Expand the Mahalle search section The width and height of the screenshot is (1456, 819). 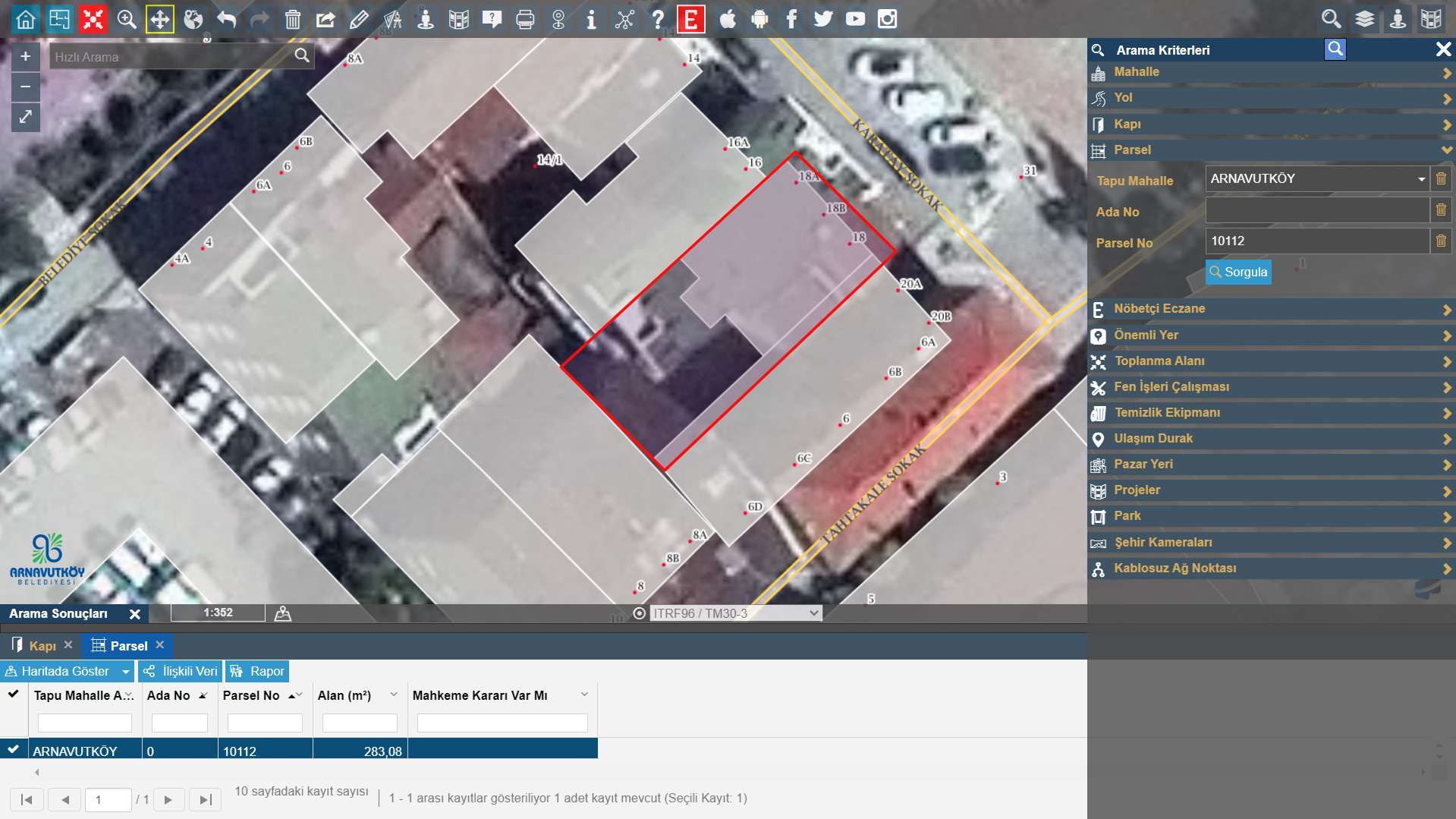pos(1271,72)
